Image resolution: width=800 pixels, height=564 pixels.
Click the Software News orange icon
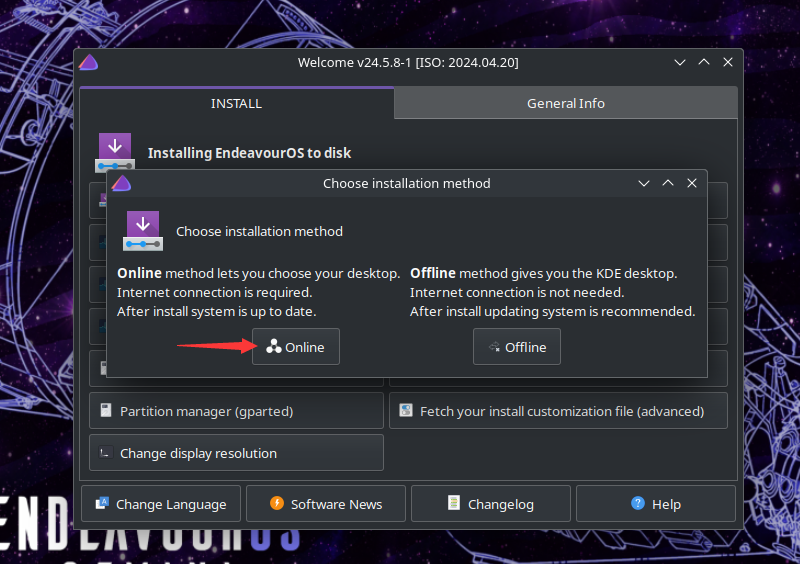coord(277,503)
